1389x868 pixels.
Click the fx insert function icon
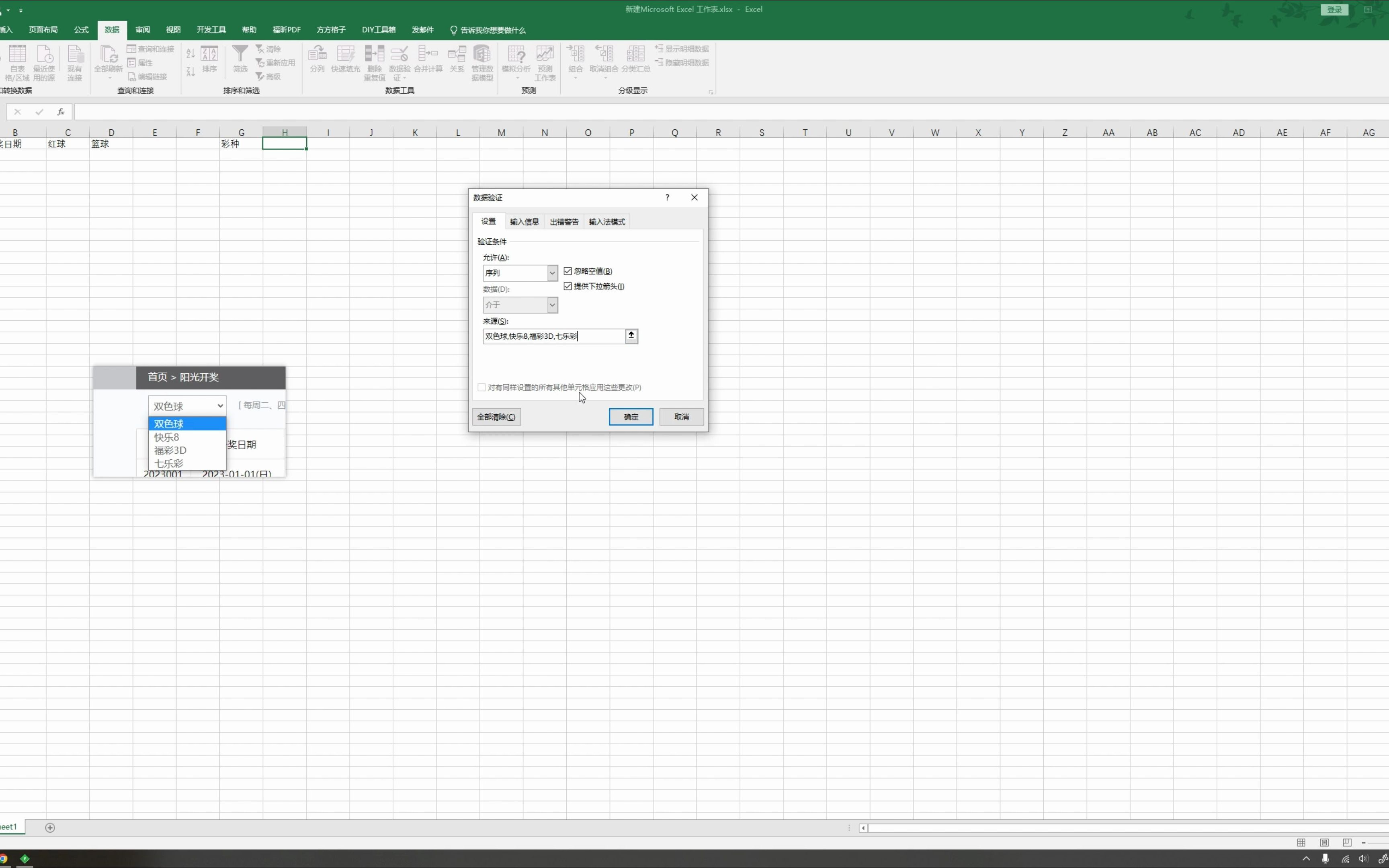[x=61, y=112]
